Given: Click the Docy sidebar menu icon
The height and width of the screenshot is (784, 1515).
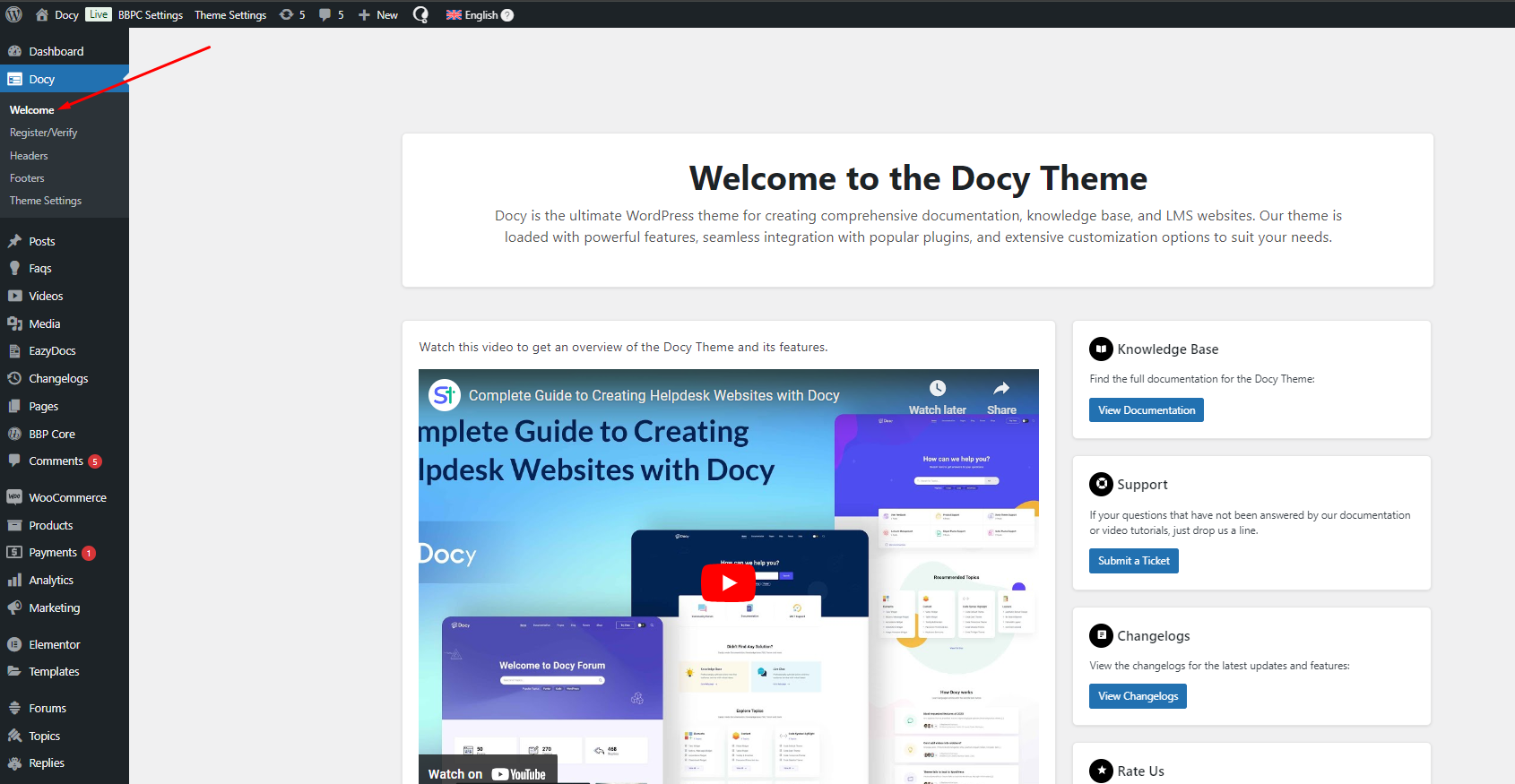Looking at the screenshot, I should pyautogui.click(x=14, y=79).
